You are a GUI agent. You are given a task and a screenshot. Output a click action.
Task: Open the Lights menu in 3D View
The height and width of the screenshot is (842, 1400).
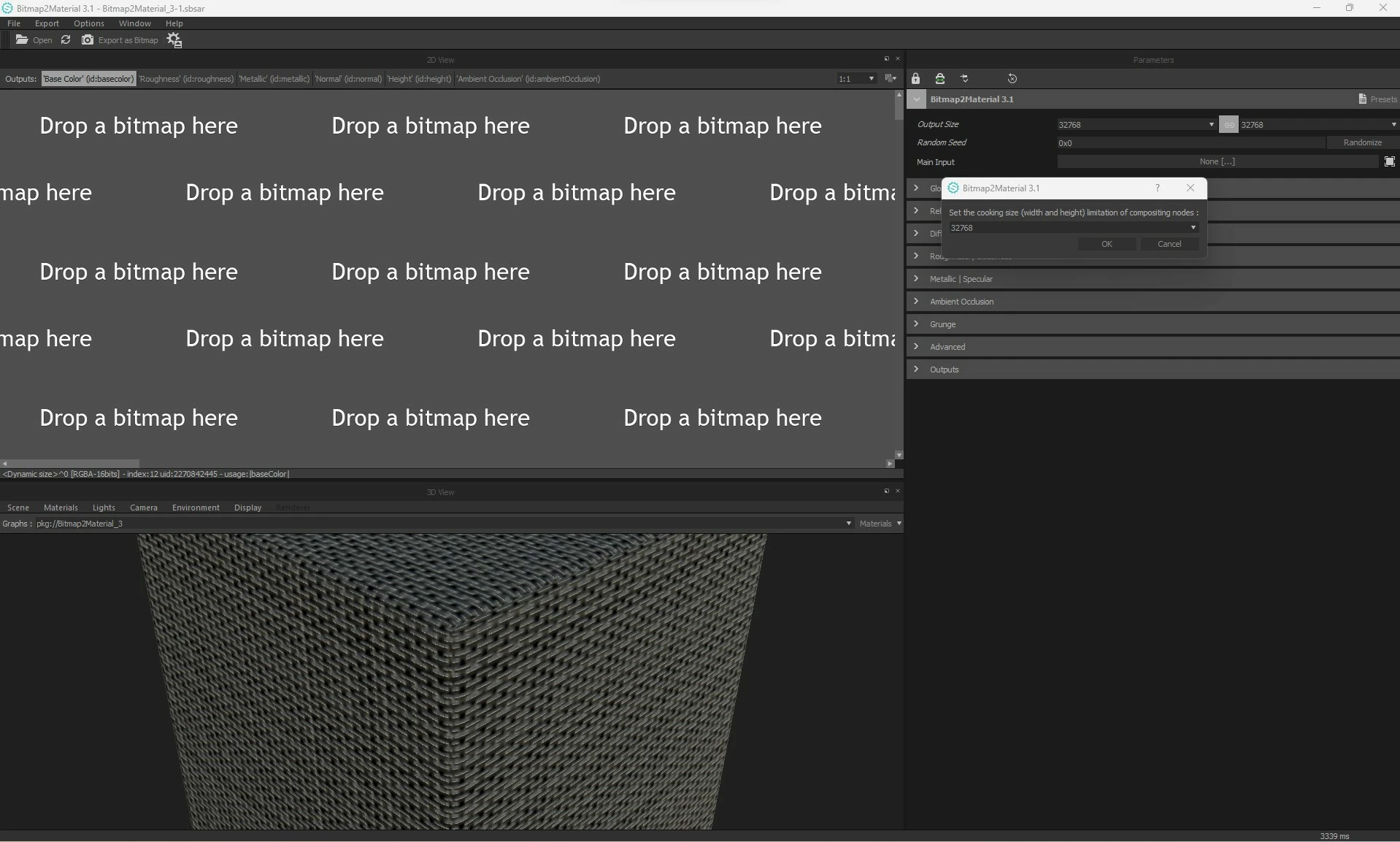tap(104, 508)
